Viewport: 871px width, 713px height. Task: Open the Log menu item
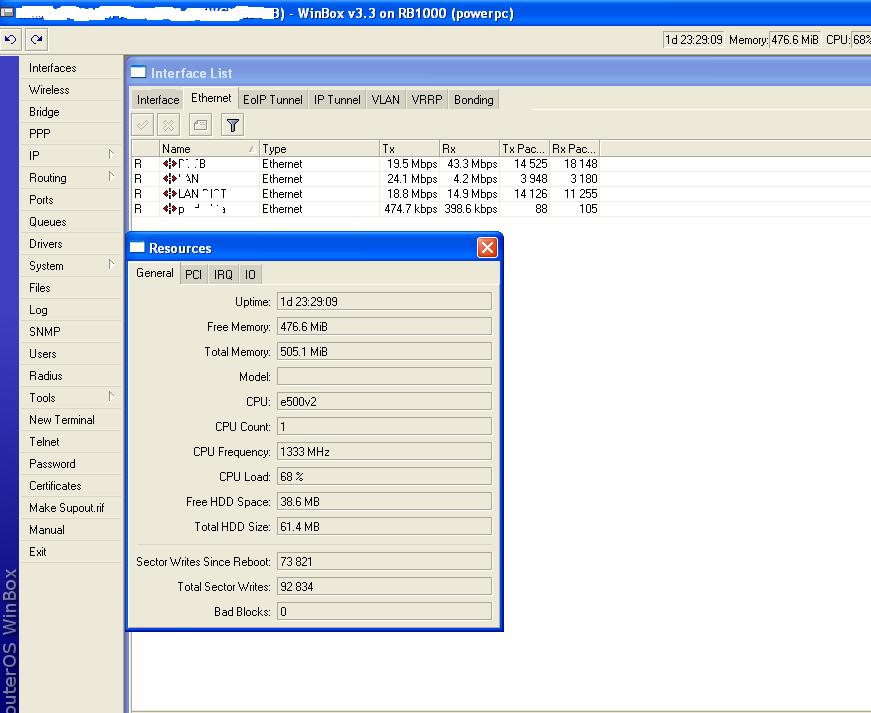coord(71,310)
